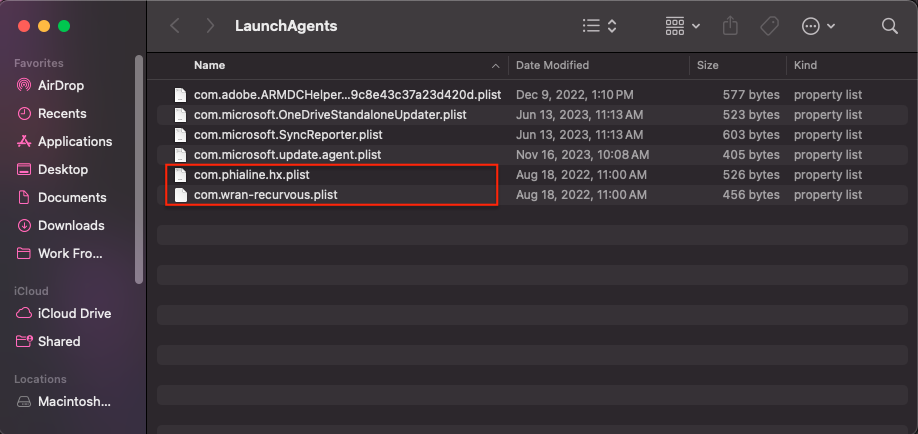Go back with left chevron
Screen dimensions: 918x434
point(175,25)
